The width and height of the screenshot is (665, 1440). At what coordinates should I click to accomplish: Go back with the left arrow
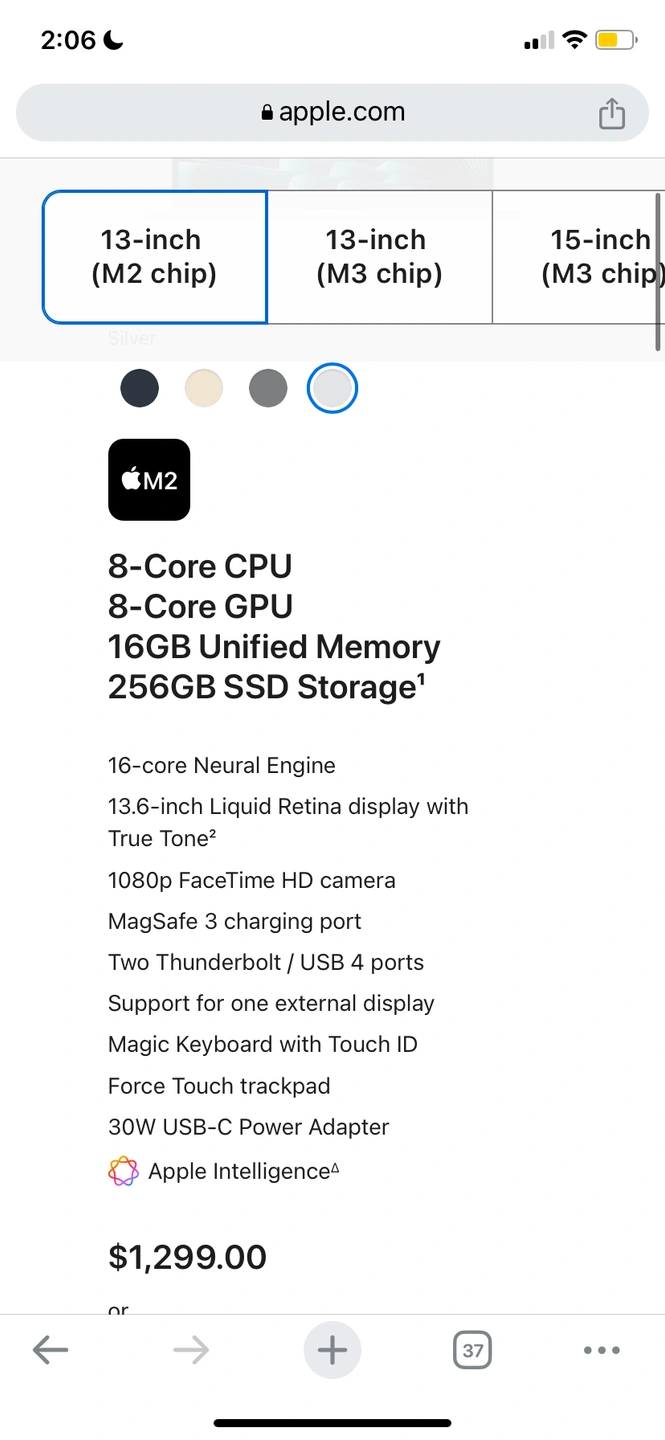[50, 1351]
